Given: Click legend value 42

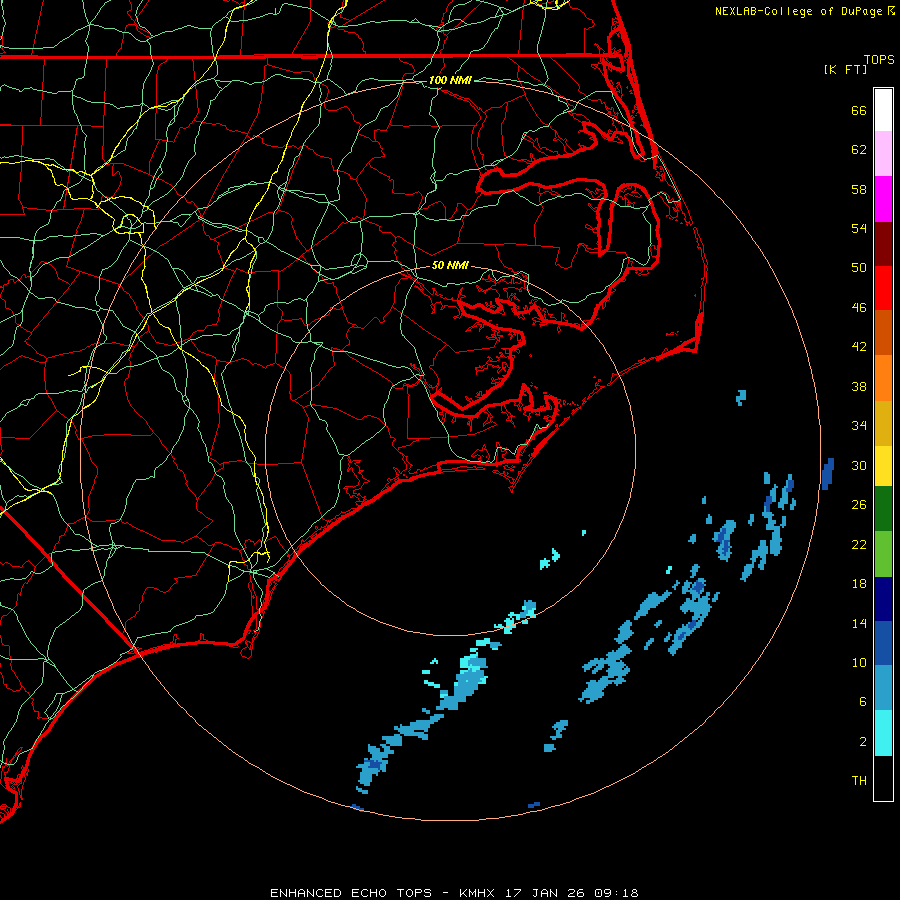Looking at the screenshot, I should pyautogui.click(x=859, y=347).
